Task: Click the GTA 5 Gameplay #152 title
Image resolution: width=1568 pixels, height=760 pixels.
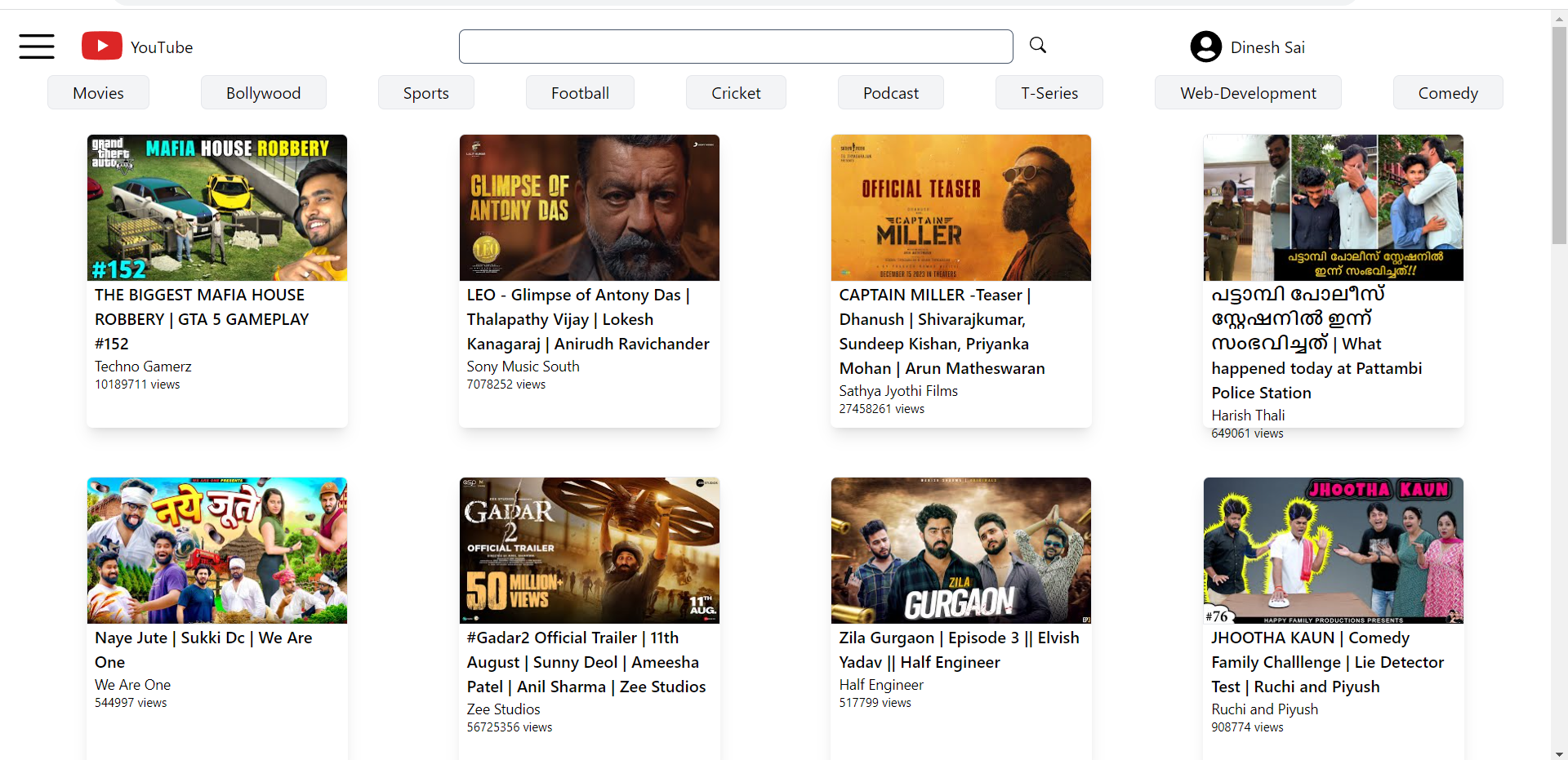Action: coord(202,319)
